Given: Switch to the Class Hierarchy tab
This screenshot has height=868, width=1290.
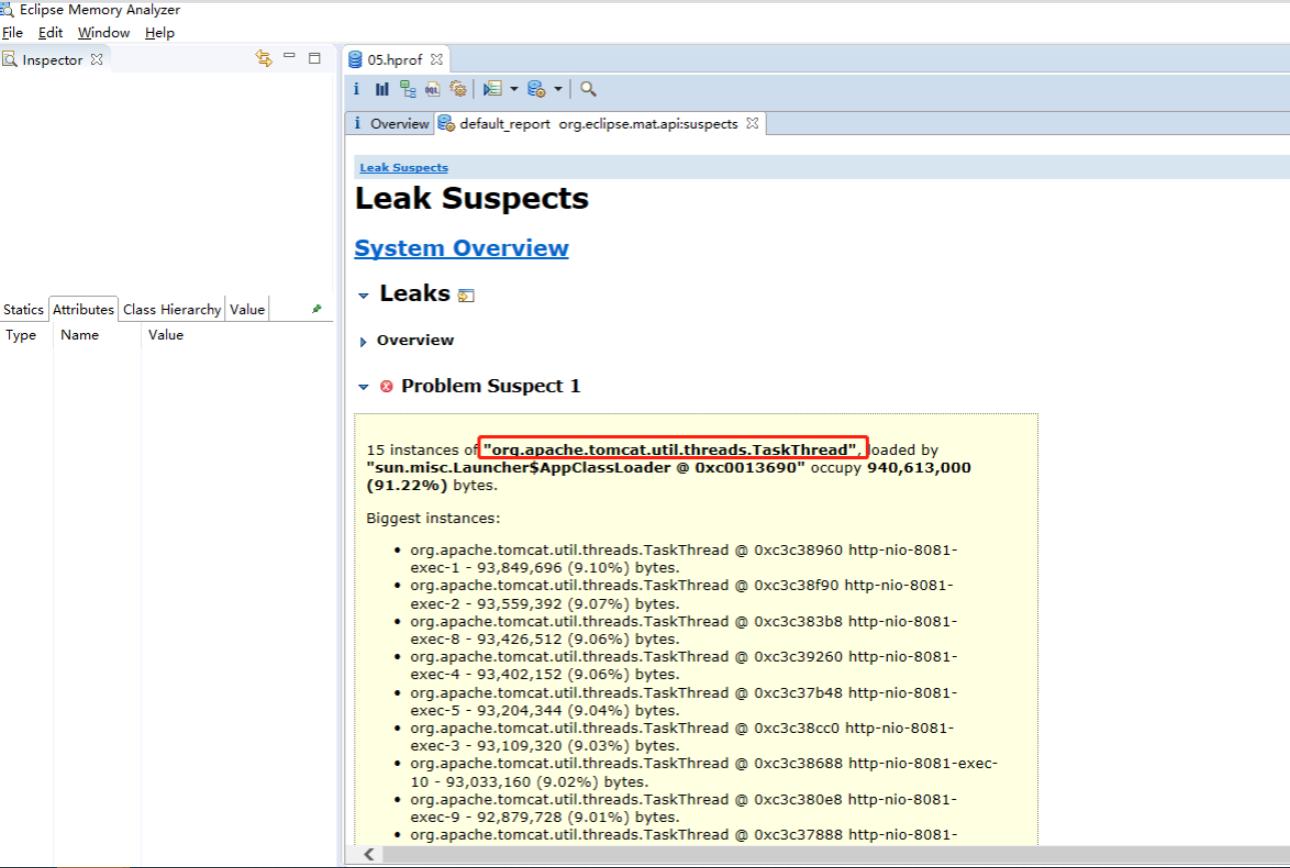Looking at the screenshot, I should tap(172, 309).
